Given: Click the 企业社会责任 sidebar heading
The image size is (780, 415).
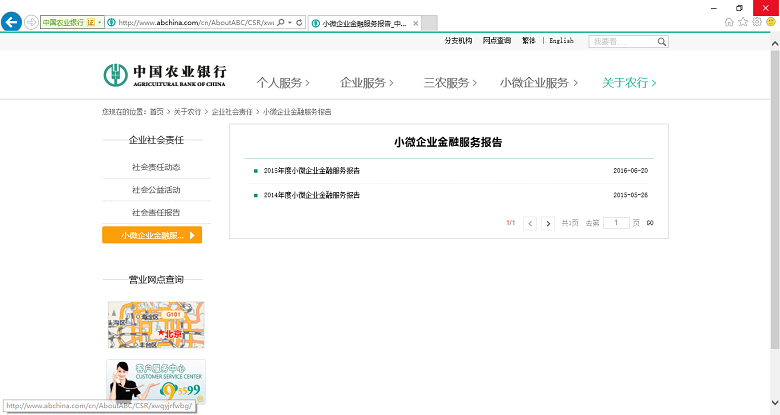Looking at the screenshot, I should coord(156,140).
